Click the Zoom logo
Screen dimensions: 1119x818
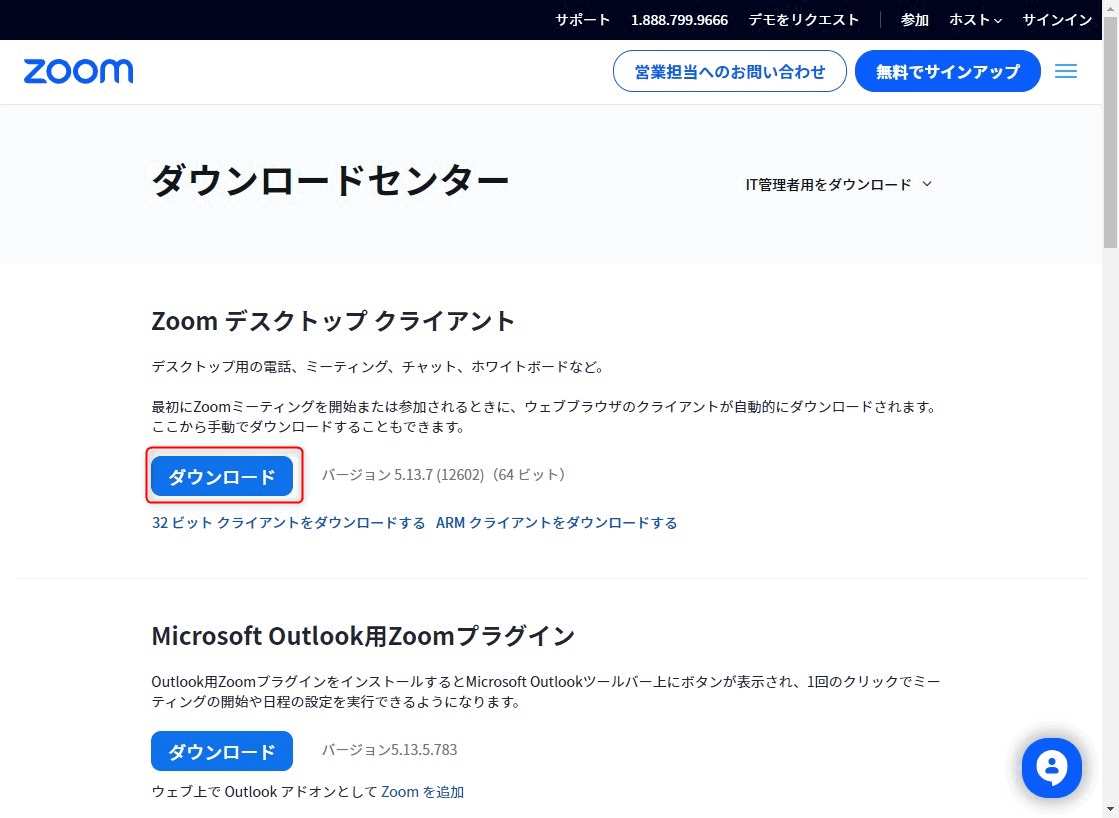(79, 71)
